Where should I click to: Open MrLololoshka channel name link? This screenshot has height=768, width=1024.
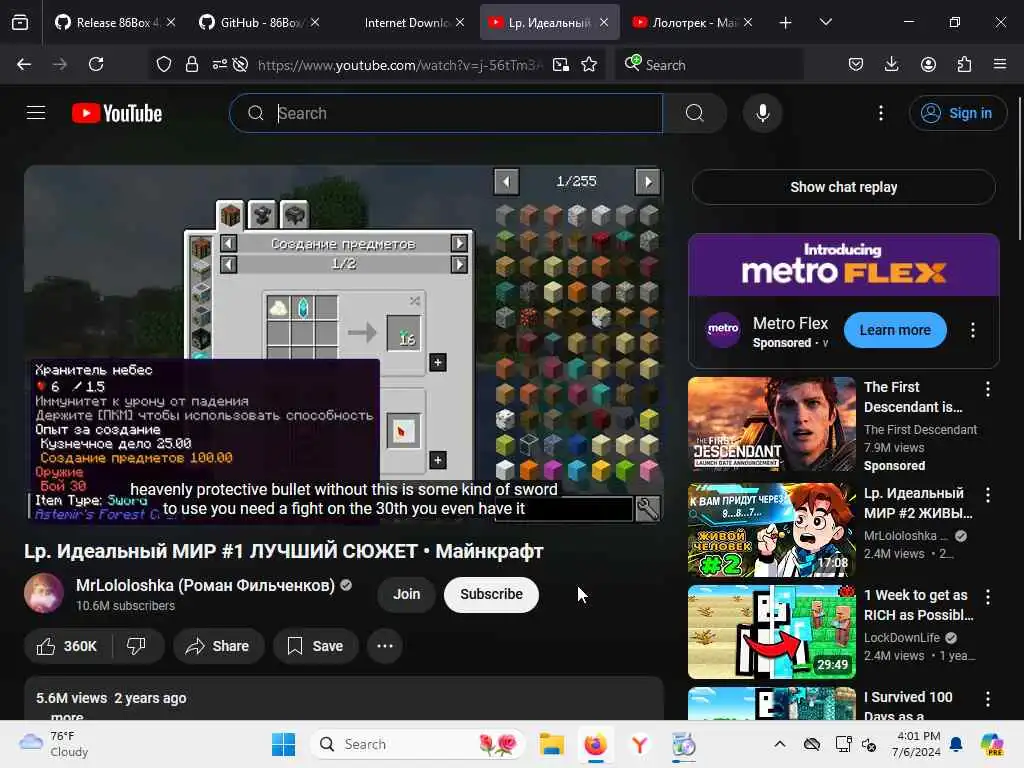pos(205,585)
